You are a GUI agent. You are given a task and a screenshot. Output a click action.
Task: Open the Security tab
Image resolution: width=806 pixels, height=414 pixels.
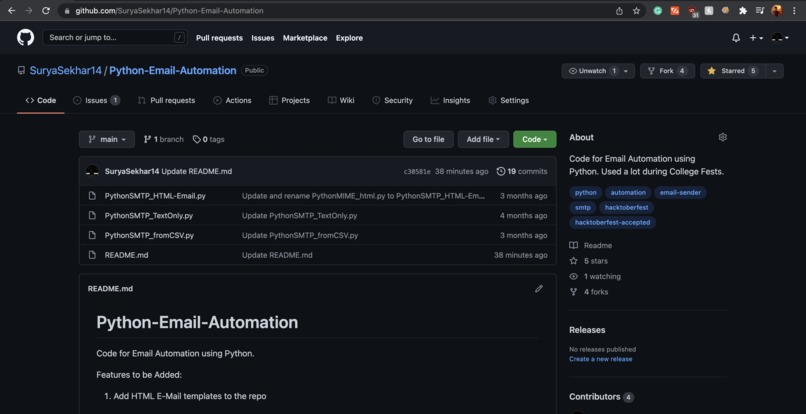[x=393, y=100]
